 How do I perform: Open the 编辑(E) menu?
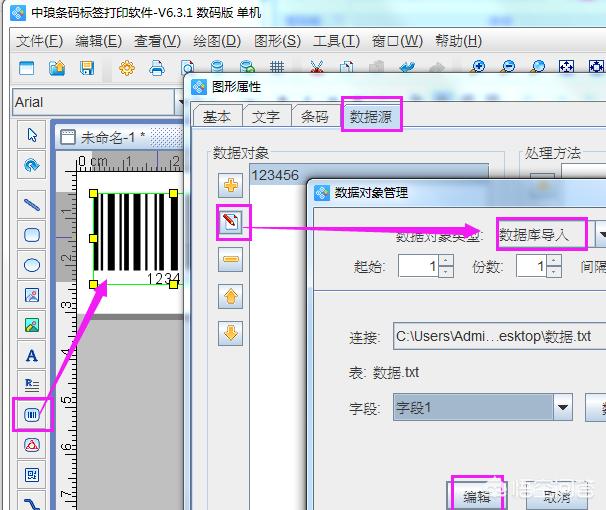(x=99, y=41)
